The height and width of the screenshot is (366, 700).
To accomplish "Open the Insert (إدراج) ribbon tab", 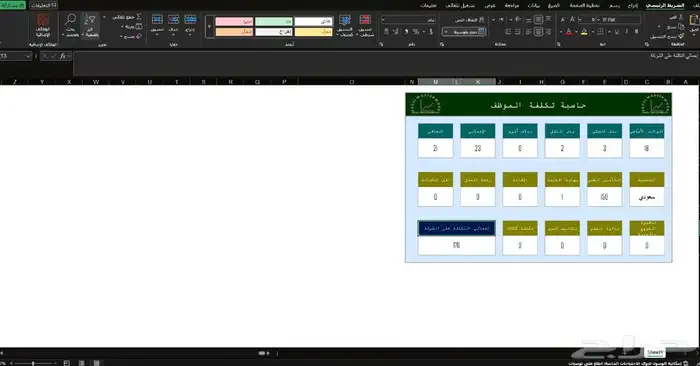I will point(633,5).
